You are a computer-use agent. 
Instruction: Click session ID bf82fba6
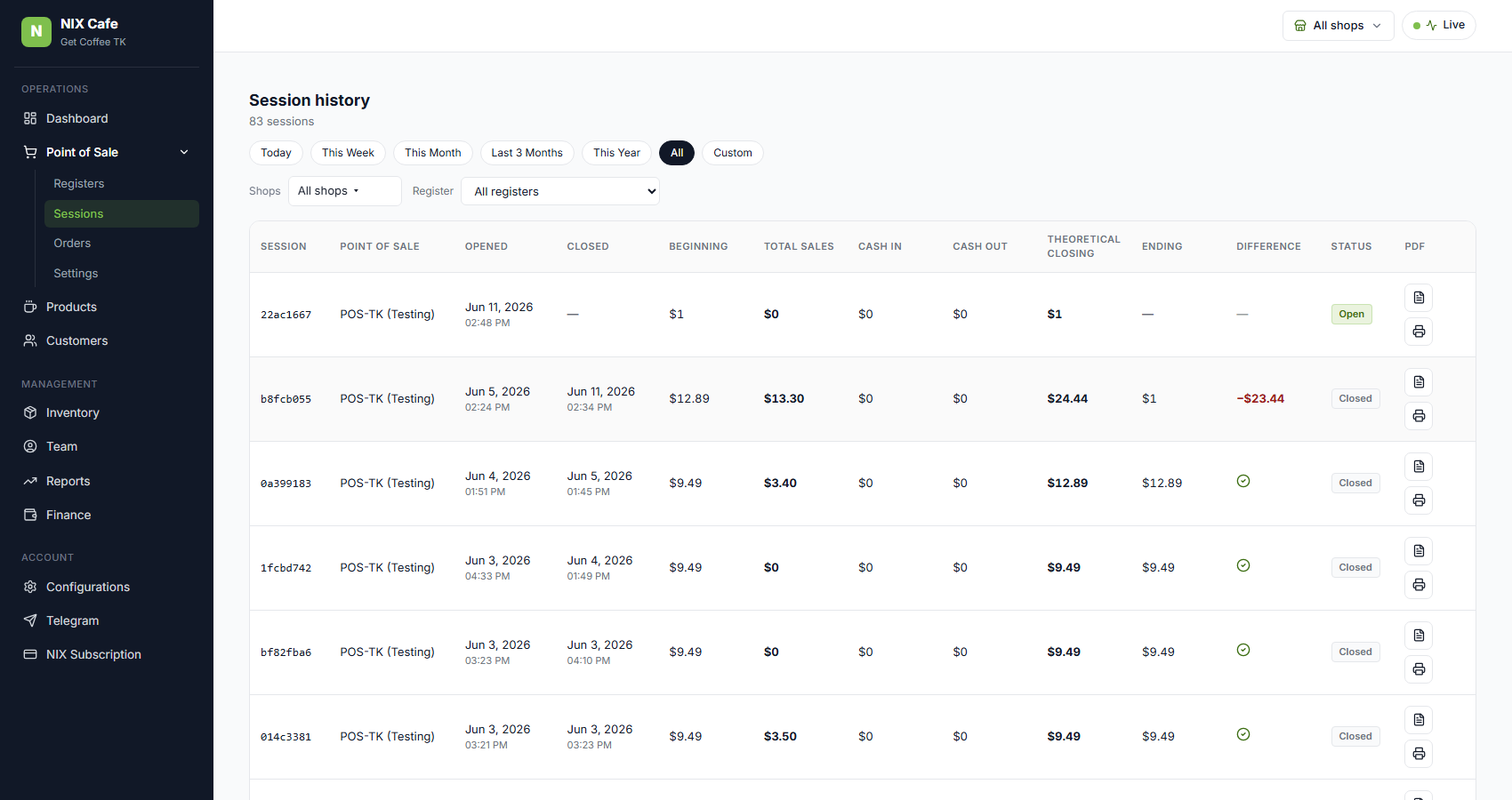click(x=286, y=652)
